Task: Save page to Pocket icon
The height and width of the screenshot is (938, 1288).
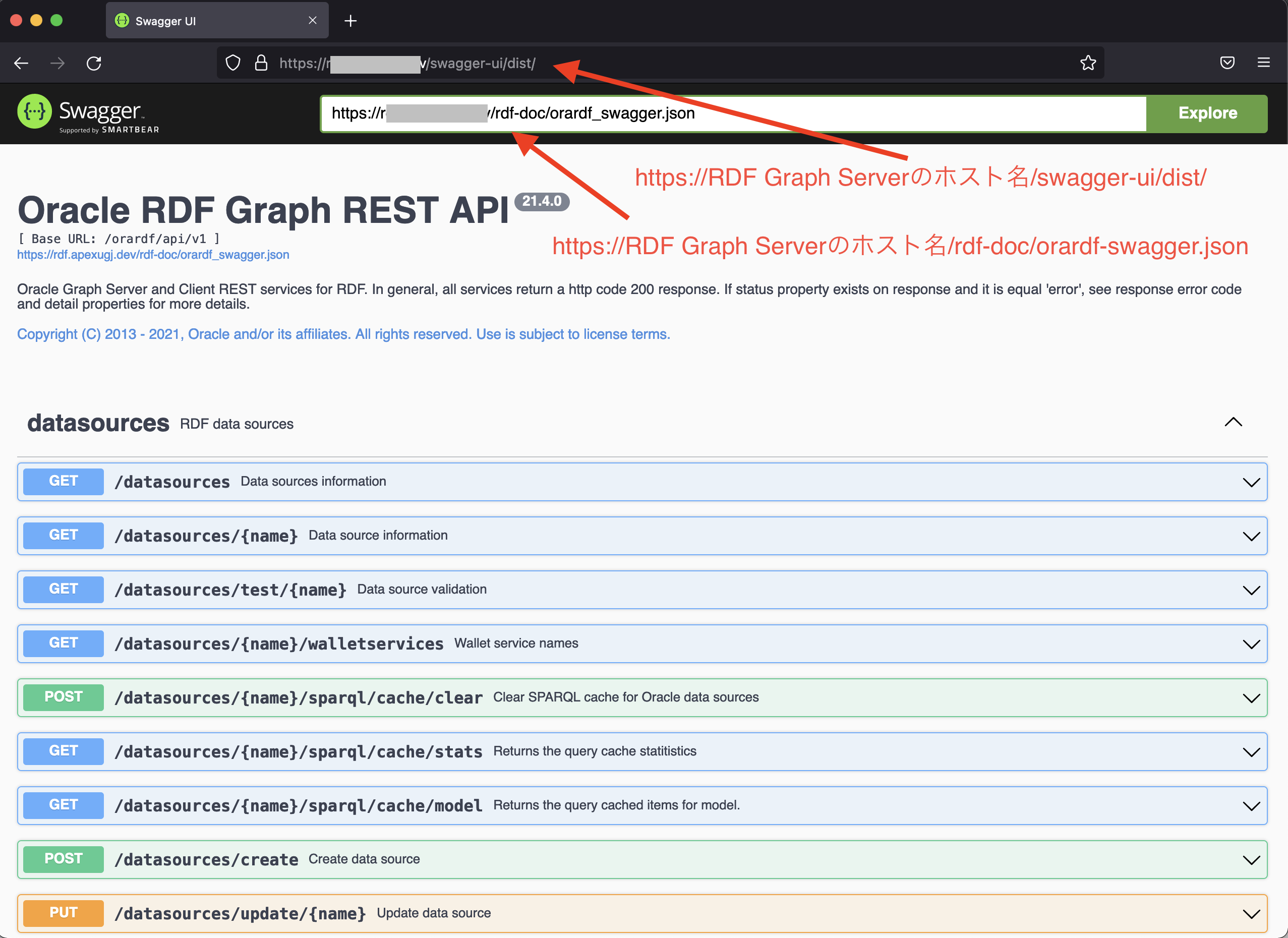Action: [x=1227, y=63]
